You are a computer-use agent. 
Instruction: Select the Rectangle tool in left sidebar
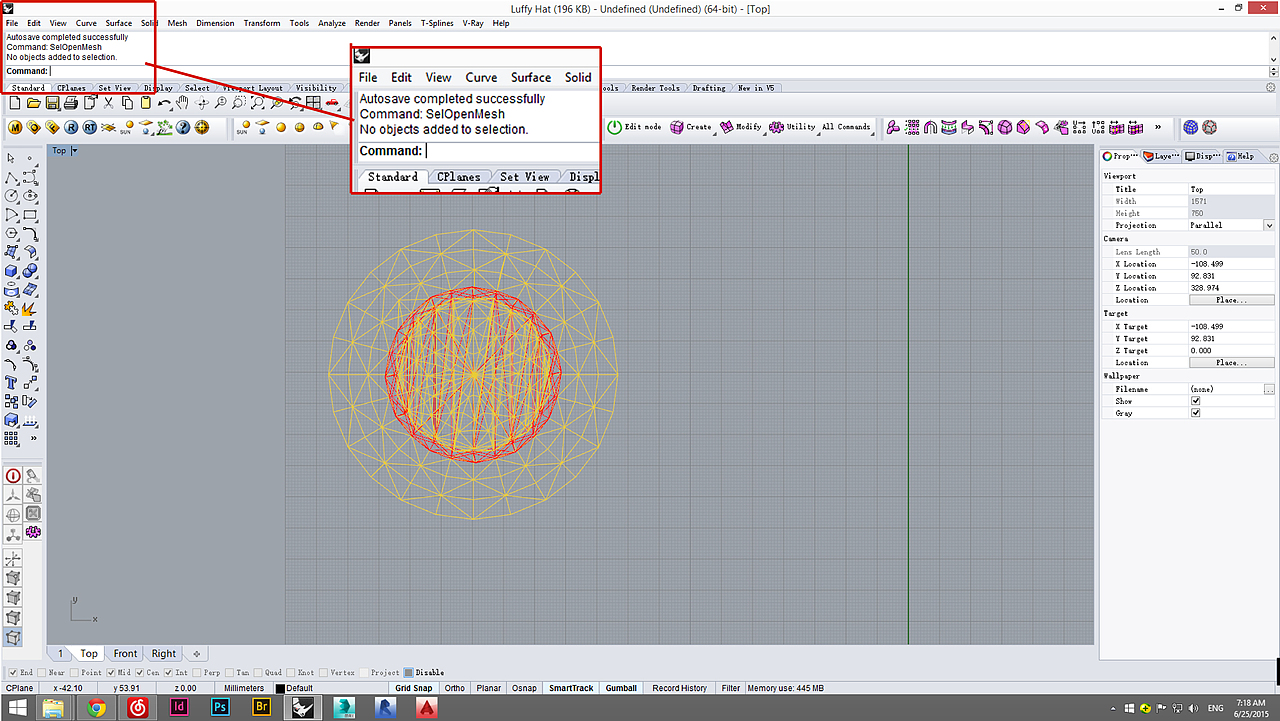coord(31,215)
